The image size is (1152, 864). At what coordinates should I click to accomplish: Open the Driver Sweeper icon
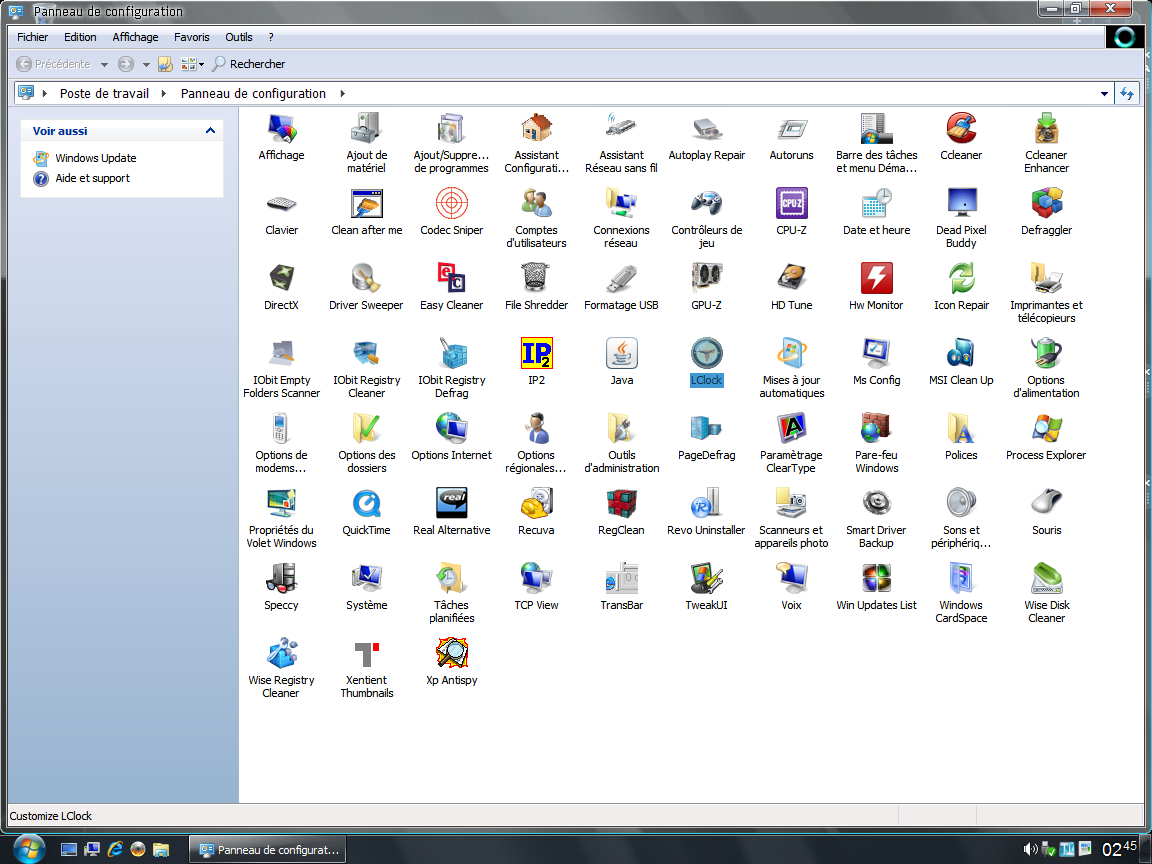[x=366, y=278]
